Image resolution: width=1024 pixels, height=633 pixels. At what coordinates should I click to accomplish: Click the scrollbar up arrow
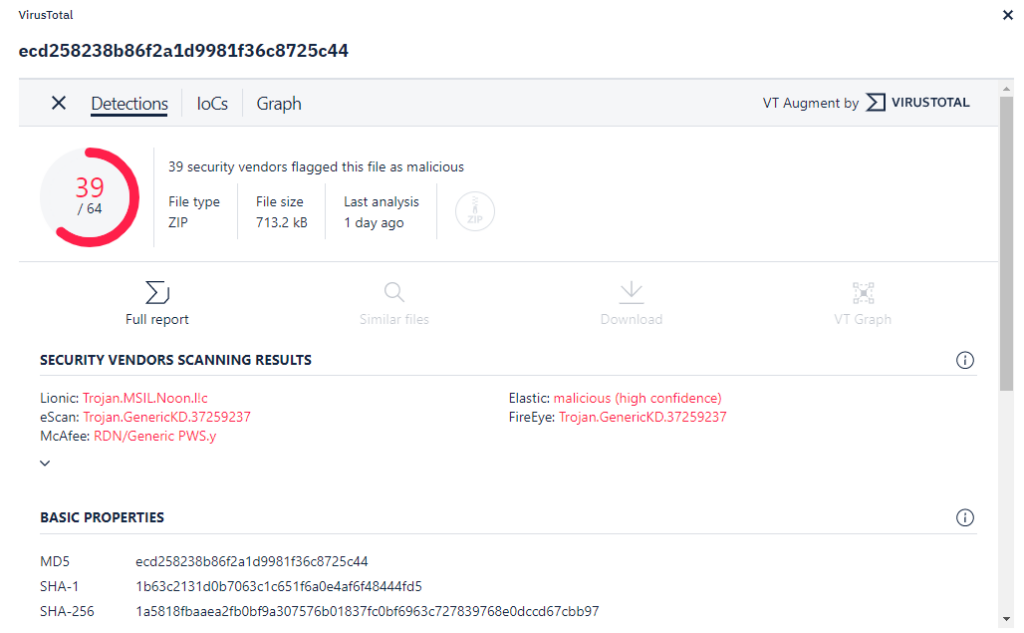(1006, 88)
